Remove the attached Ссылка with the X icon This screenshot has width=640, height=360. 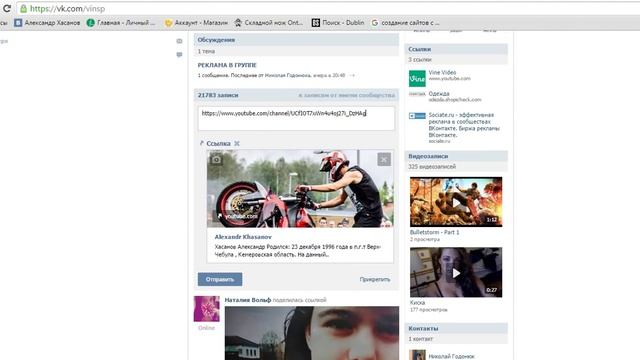[237, 143]
